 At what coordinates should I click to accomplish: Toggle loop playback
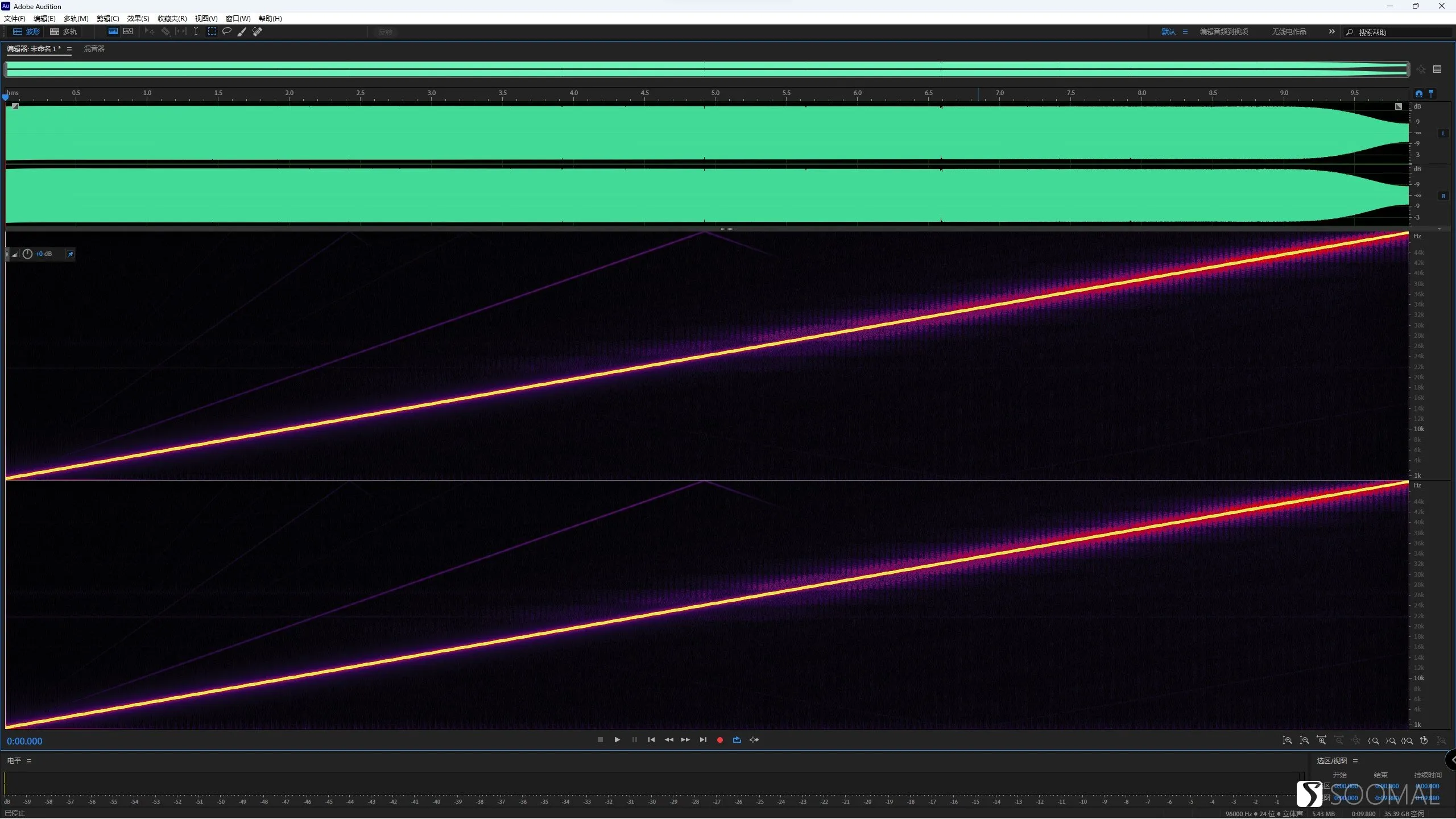pos(737,740)
